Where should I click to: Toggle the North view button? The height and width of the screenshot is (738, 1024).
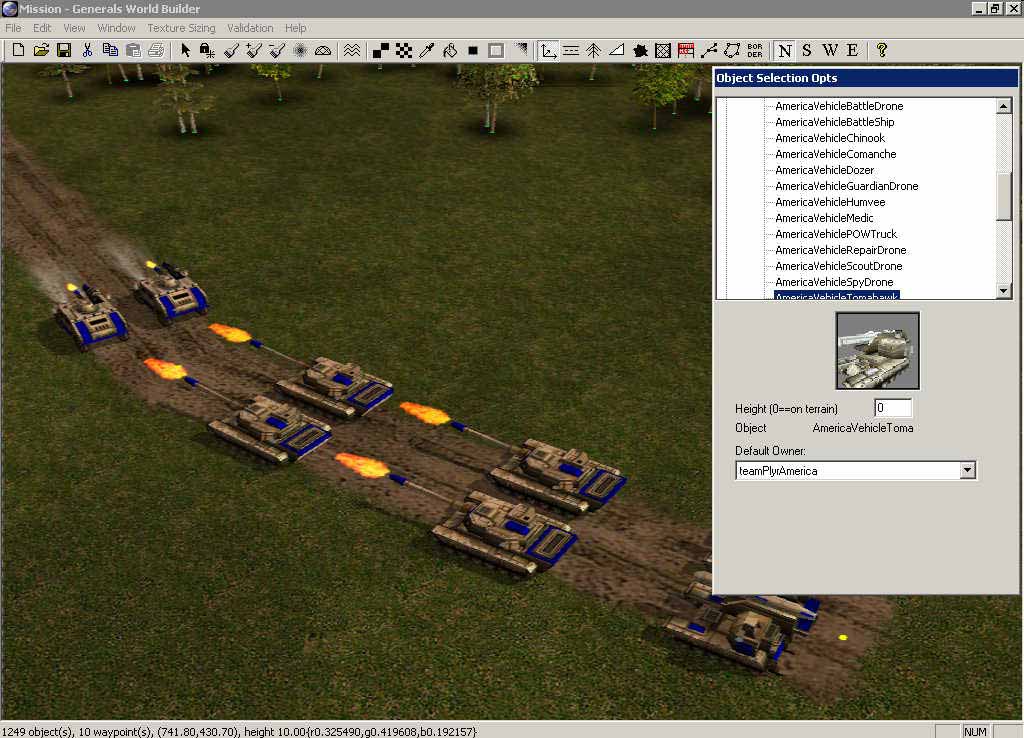785,50
